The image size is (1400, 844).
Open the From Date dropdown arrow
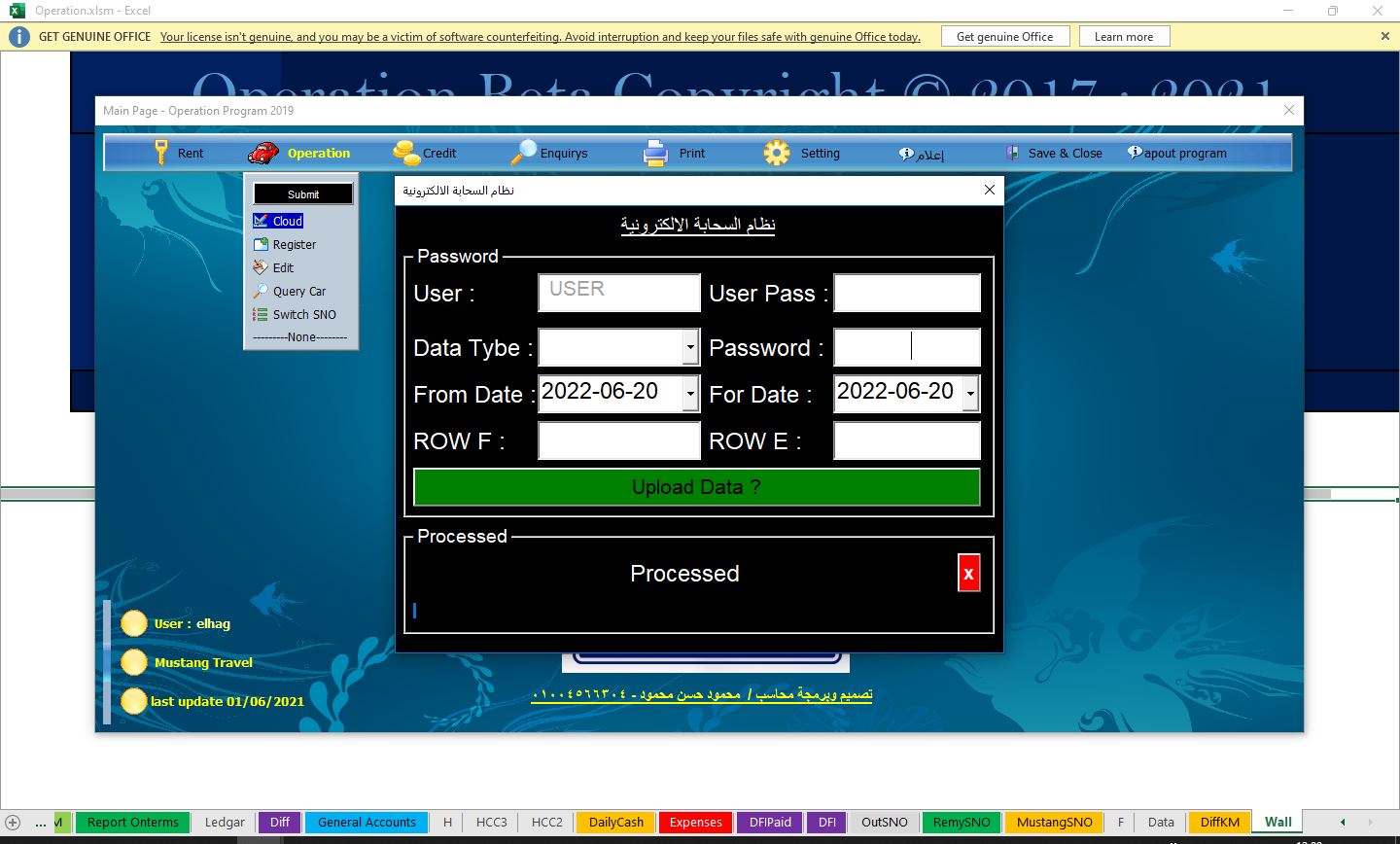(690, 394)
